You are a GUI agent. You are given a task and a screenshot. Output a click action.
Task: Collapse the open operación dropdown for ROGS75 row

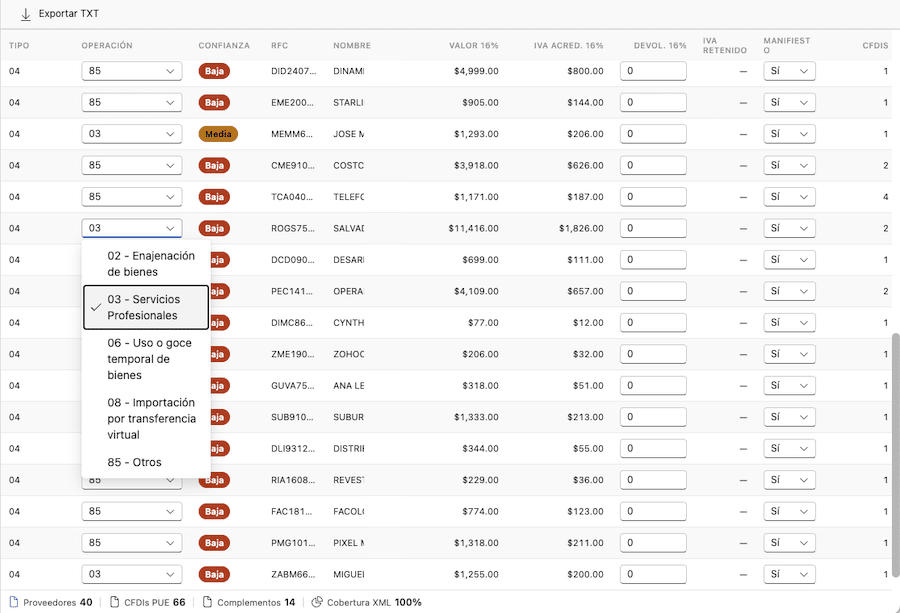[x=131, y=228]
